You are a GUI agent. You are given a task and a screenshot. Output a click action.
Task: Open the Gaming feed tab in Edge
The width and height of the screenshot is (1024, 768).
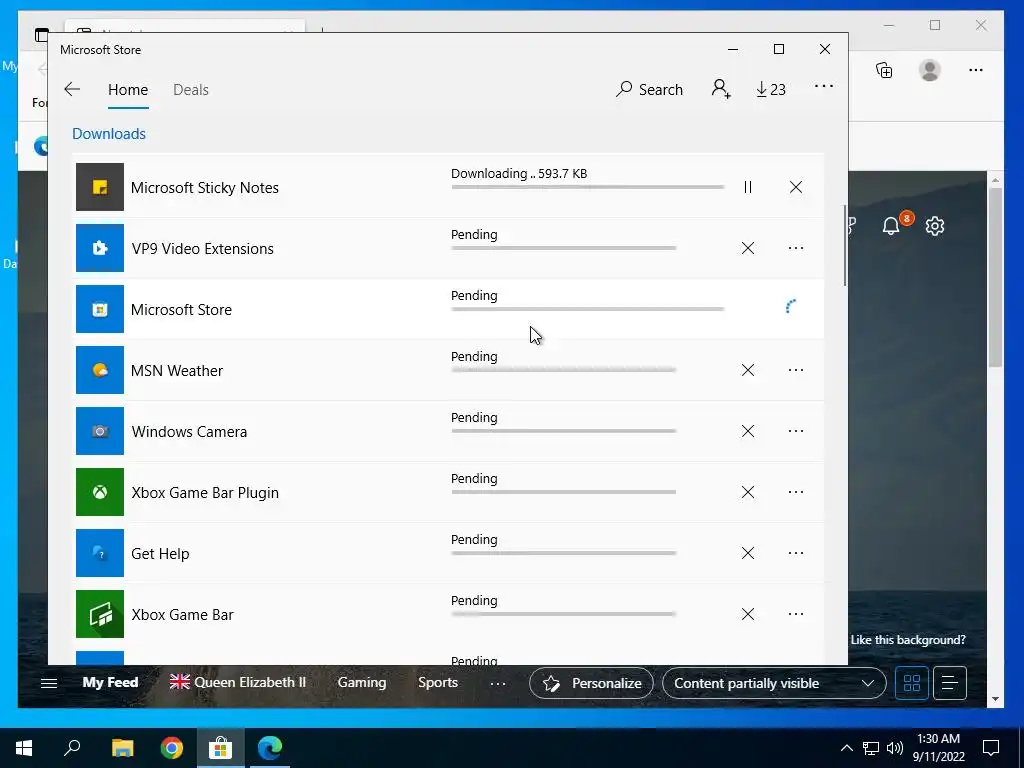(x=362, y=682)
